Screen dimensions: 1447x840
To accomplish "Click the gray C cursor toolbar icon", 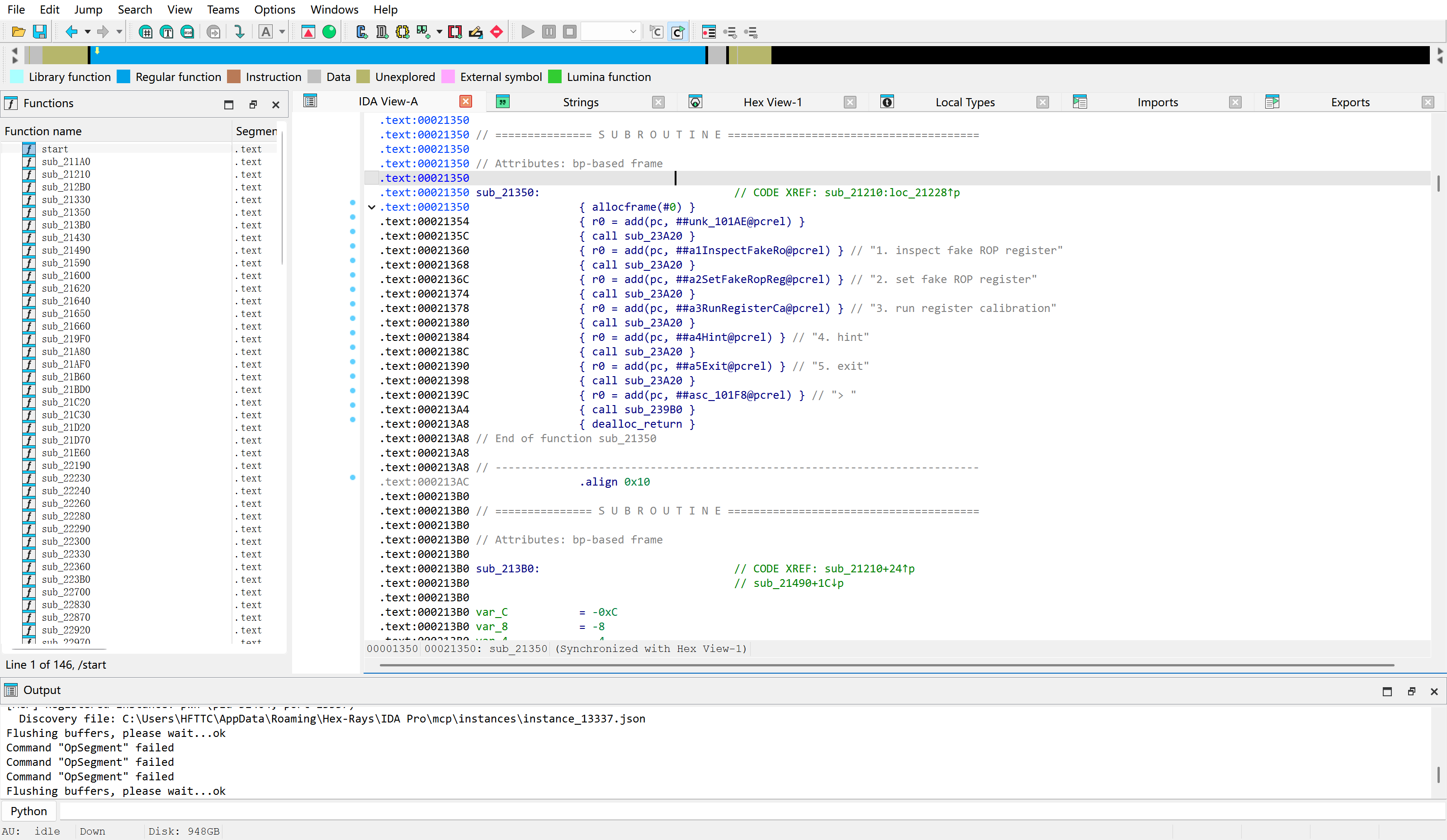I will point(656,32).
